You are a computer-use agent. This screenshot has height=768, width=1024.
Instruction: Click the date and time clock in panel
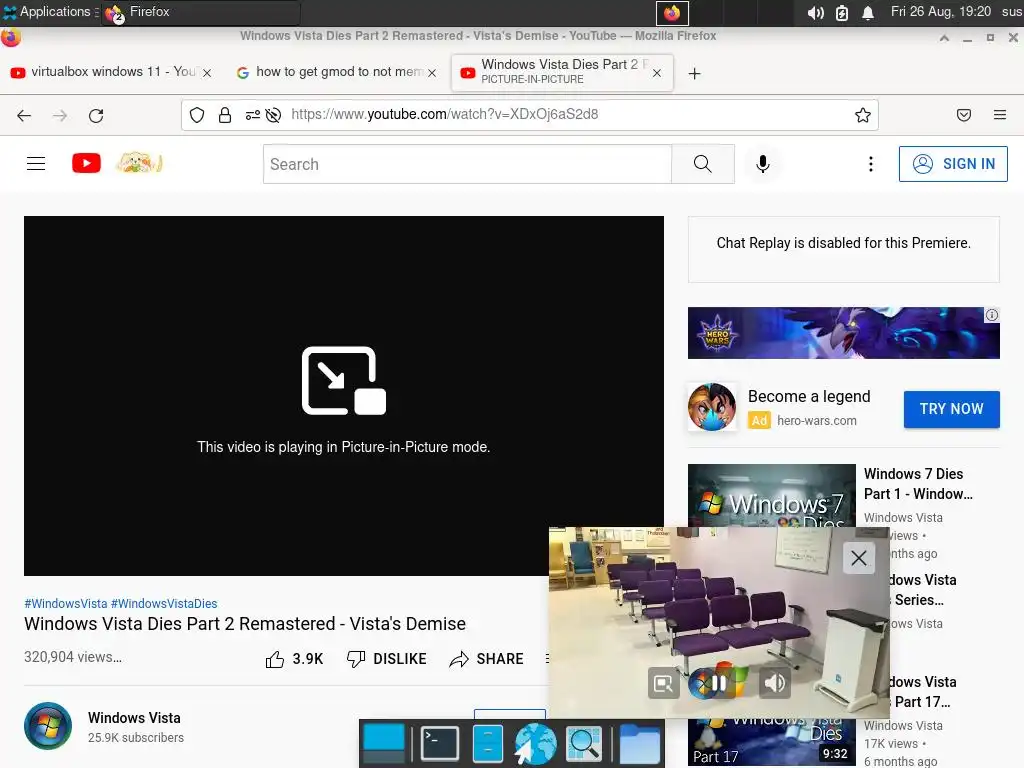point(940,12)
